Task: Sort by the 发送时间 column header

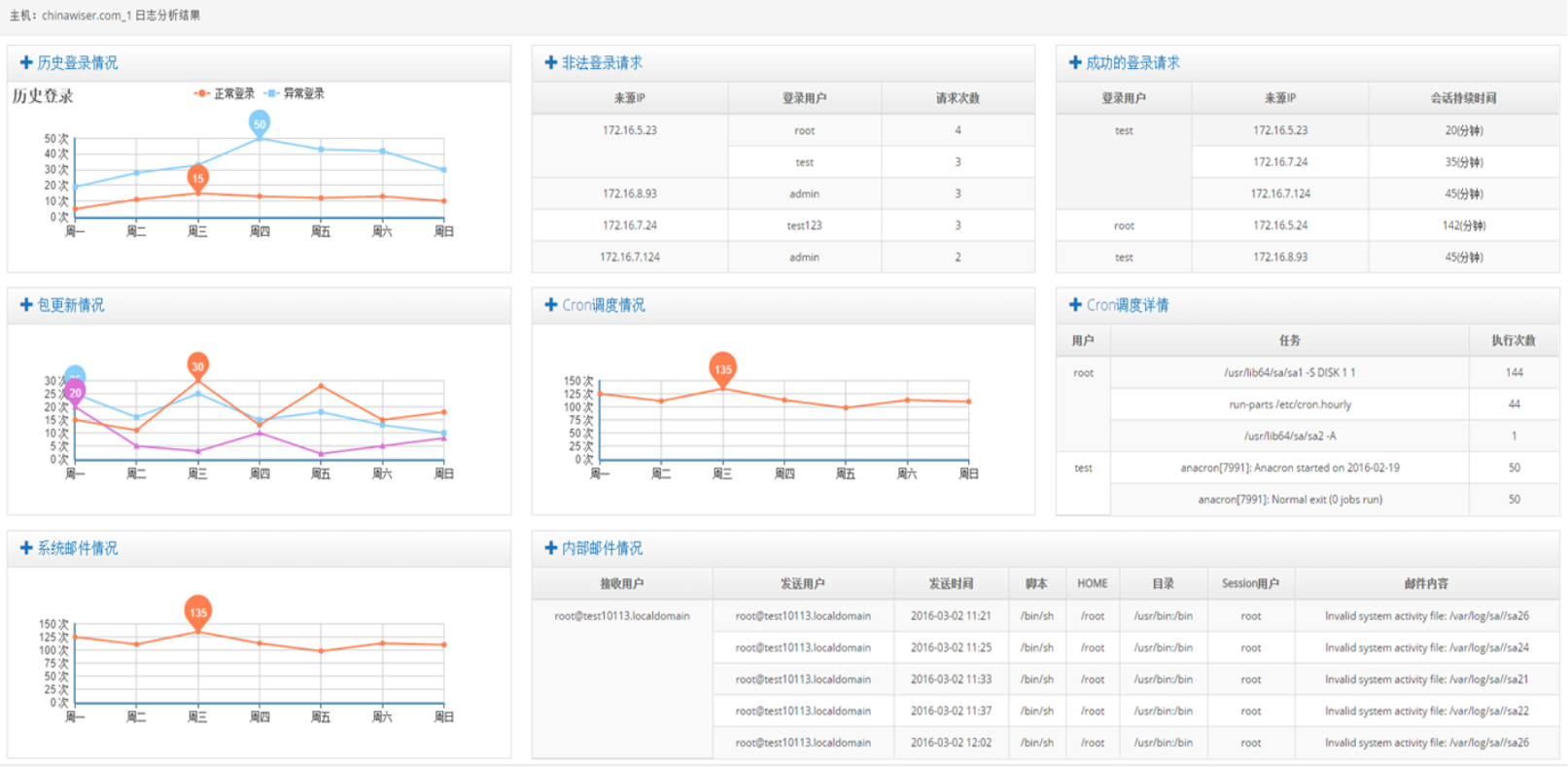Action: click(951, 583)
